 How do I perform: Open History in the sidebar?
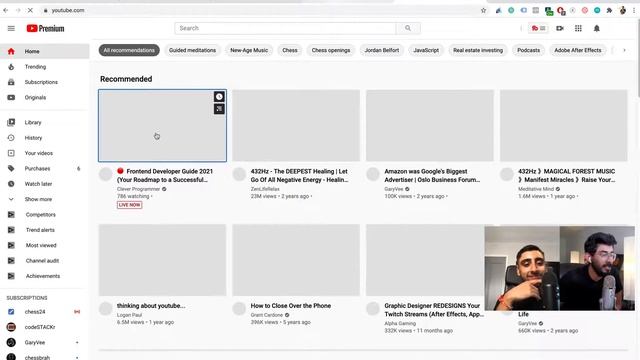[x=44, y=138]
